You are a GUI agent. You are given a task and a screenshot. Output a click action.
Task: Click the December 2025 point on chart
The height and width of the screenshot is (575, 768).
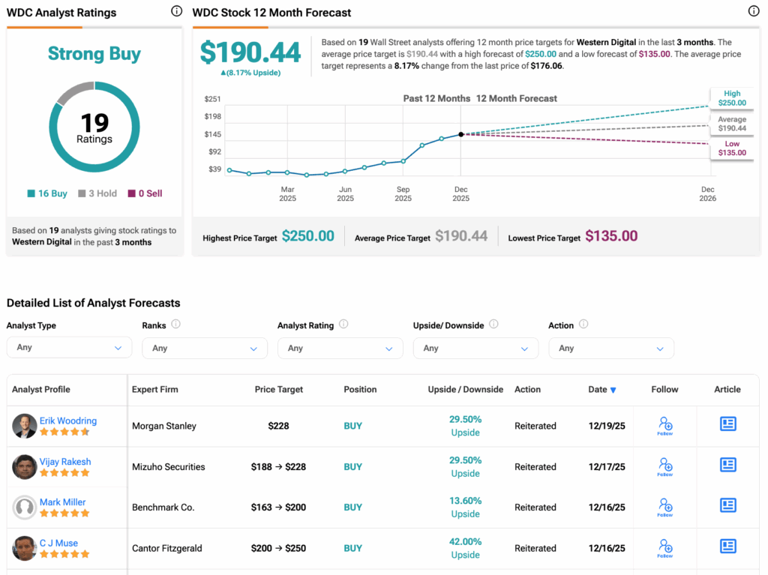pyautogui.click(x=461, y=134)
